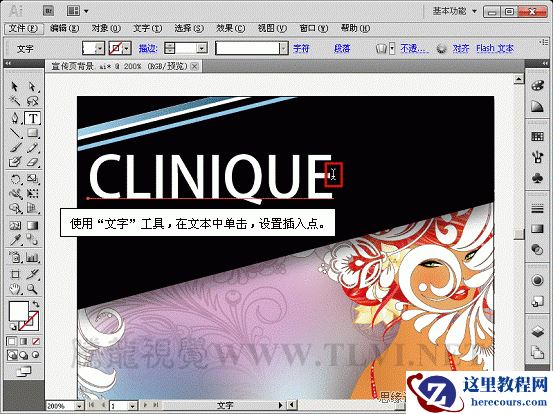Expand the 200% zoom level dropdown
The width and height of the screenshot is (553, 414).
pyautogui.click(x=79, y=406)
